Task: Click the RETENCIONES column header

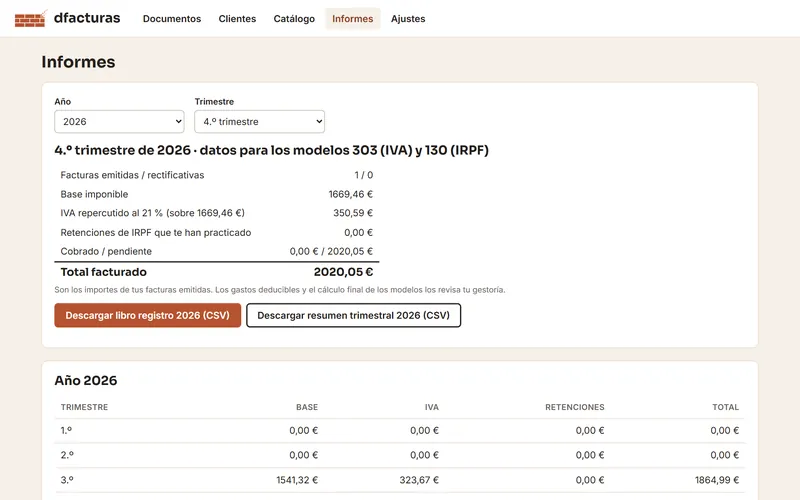Action: pyautogui.click(x=574, y=407)
